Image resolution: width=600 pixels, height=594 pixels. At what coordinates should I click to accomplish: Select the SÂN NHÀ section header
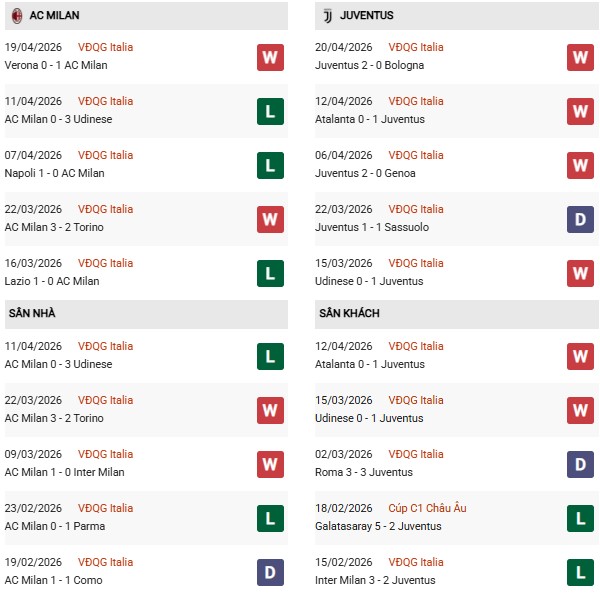[32, 313]
